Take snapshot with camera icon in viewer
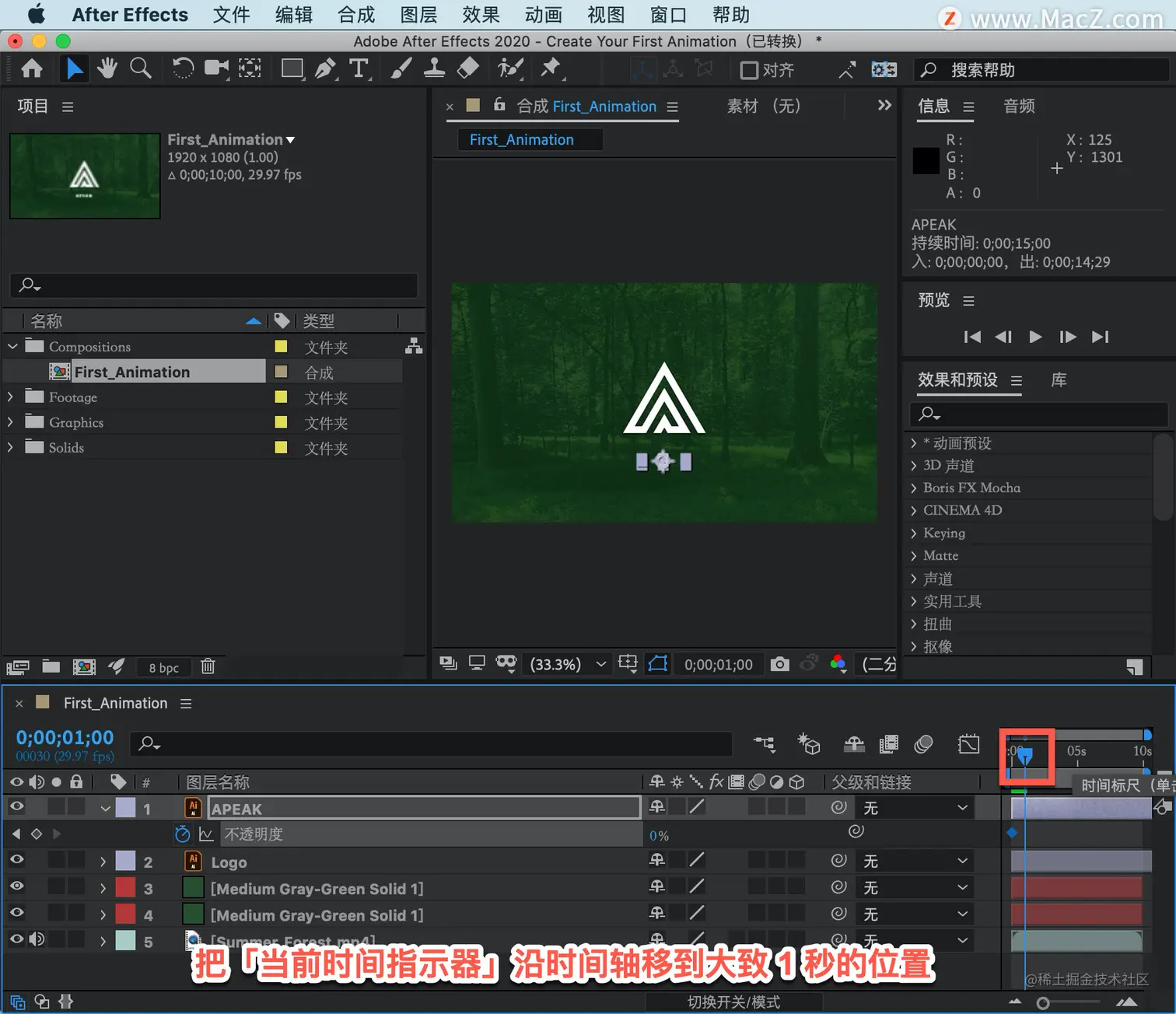The height and width of the screenshot is (1014, 1176). click(x=779, y=664)
